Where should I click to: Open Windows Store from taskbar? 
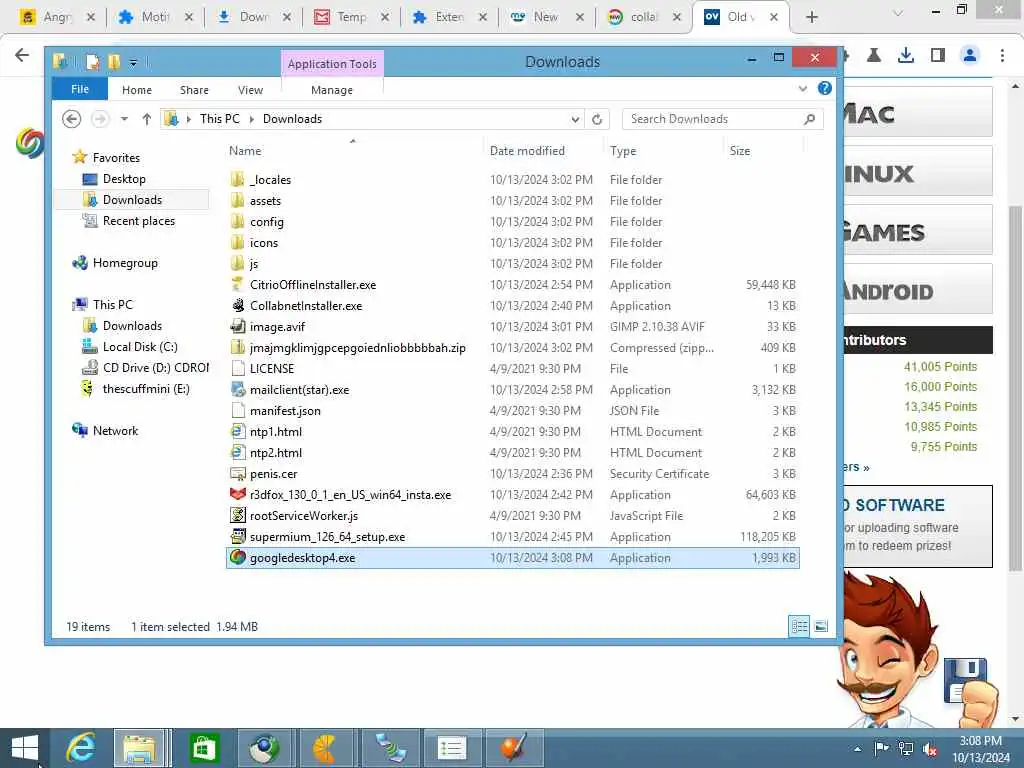coord(204,748)
